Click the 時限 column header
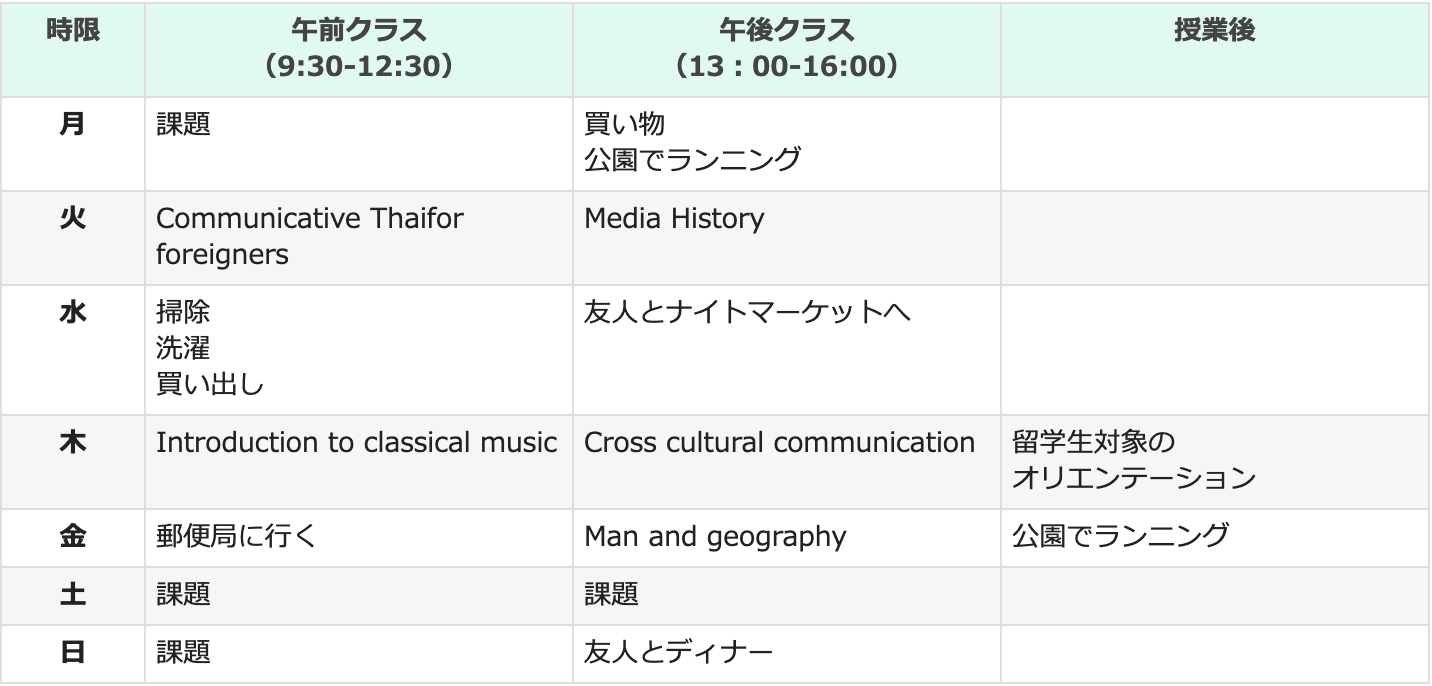 [x=73, y=48]
